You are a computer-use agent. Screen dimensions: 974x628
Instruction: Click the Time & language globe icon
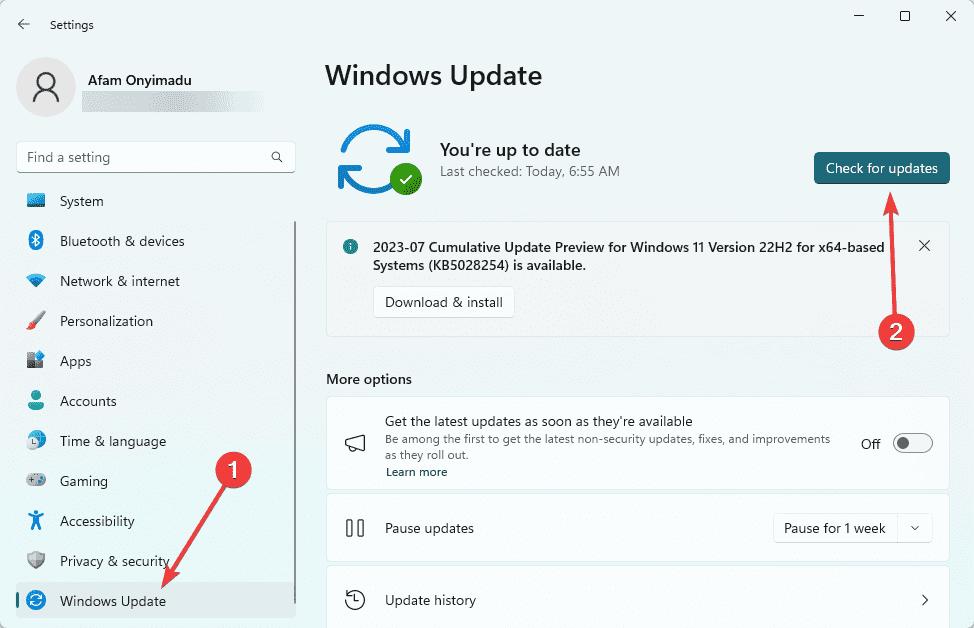(x=36, y=440)
